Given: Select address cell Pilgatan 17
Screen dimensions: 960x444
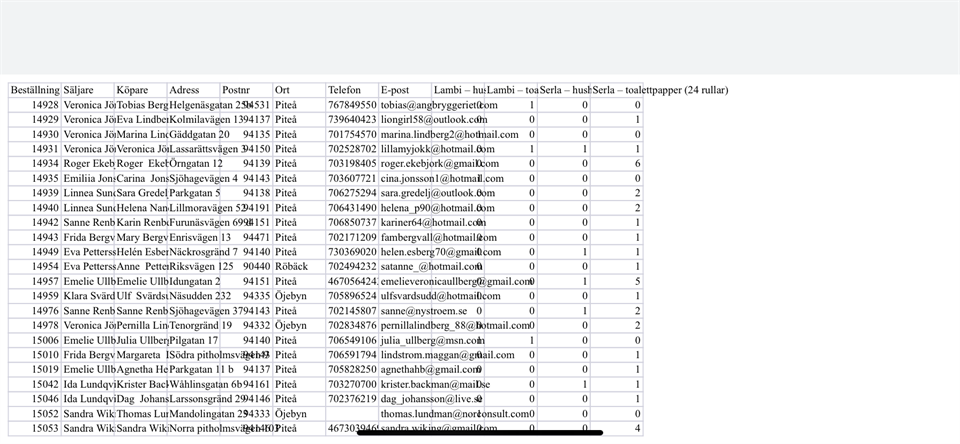Looking at the screenshot, I should point(194,340).
